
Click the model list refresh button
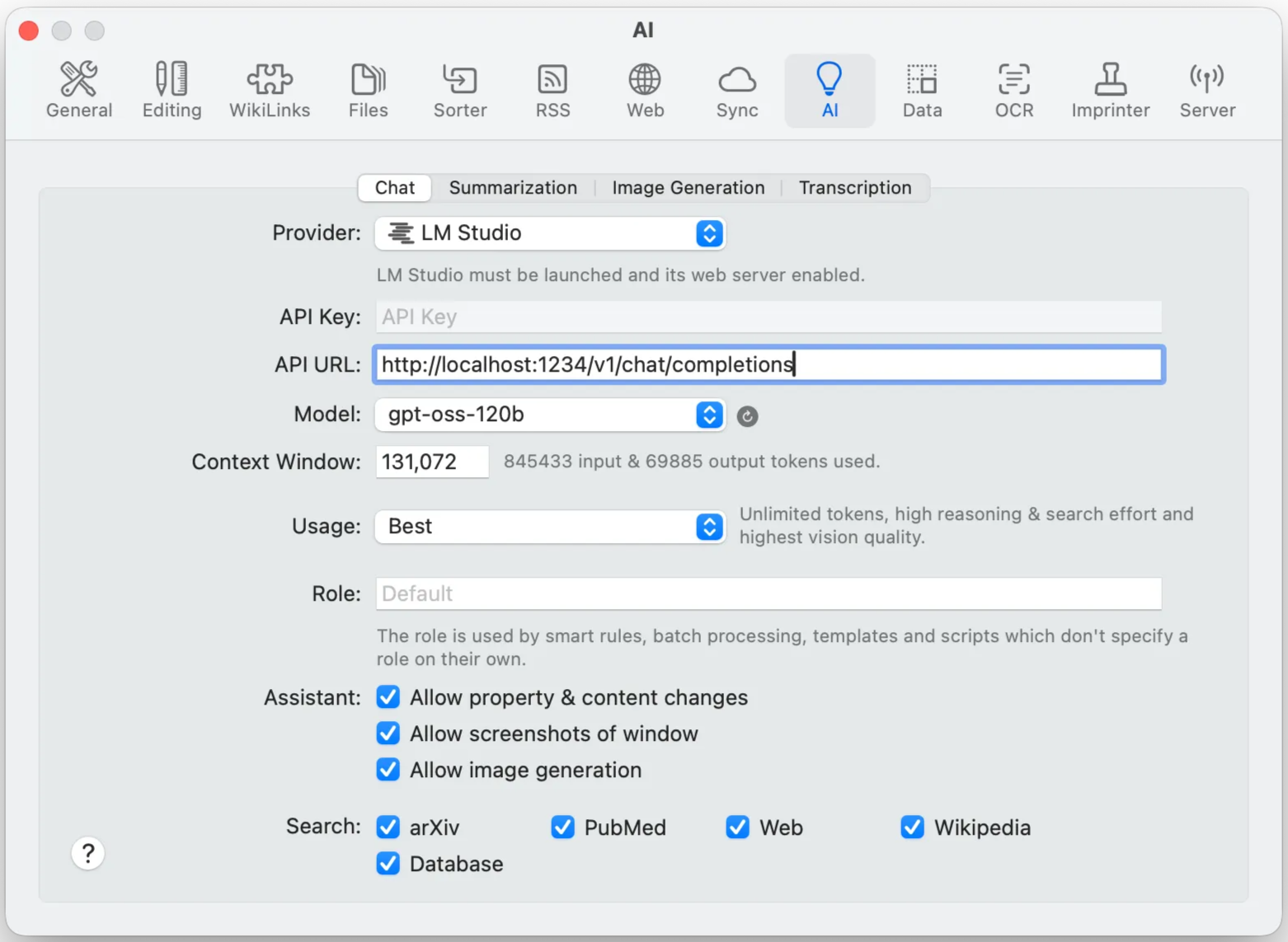pyautogui.click(x=747, y=416)
